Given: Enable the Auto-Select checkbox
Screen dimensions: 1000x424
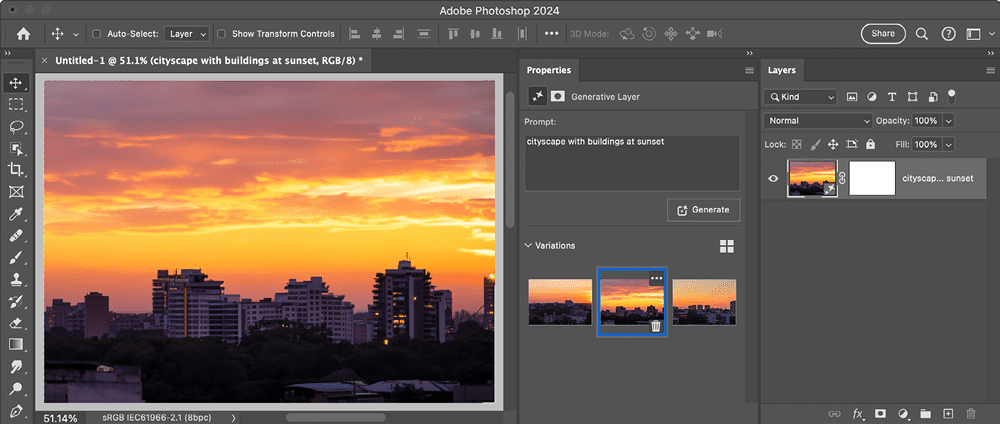Looking at the screenshot, I should [97, 34].
